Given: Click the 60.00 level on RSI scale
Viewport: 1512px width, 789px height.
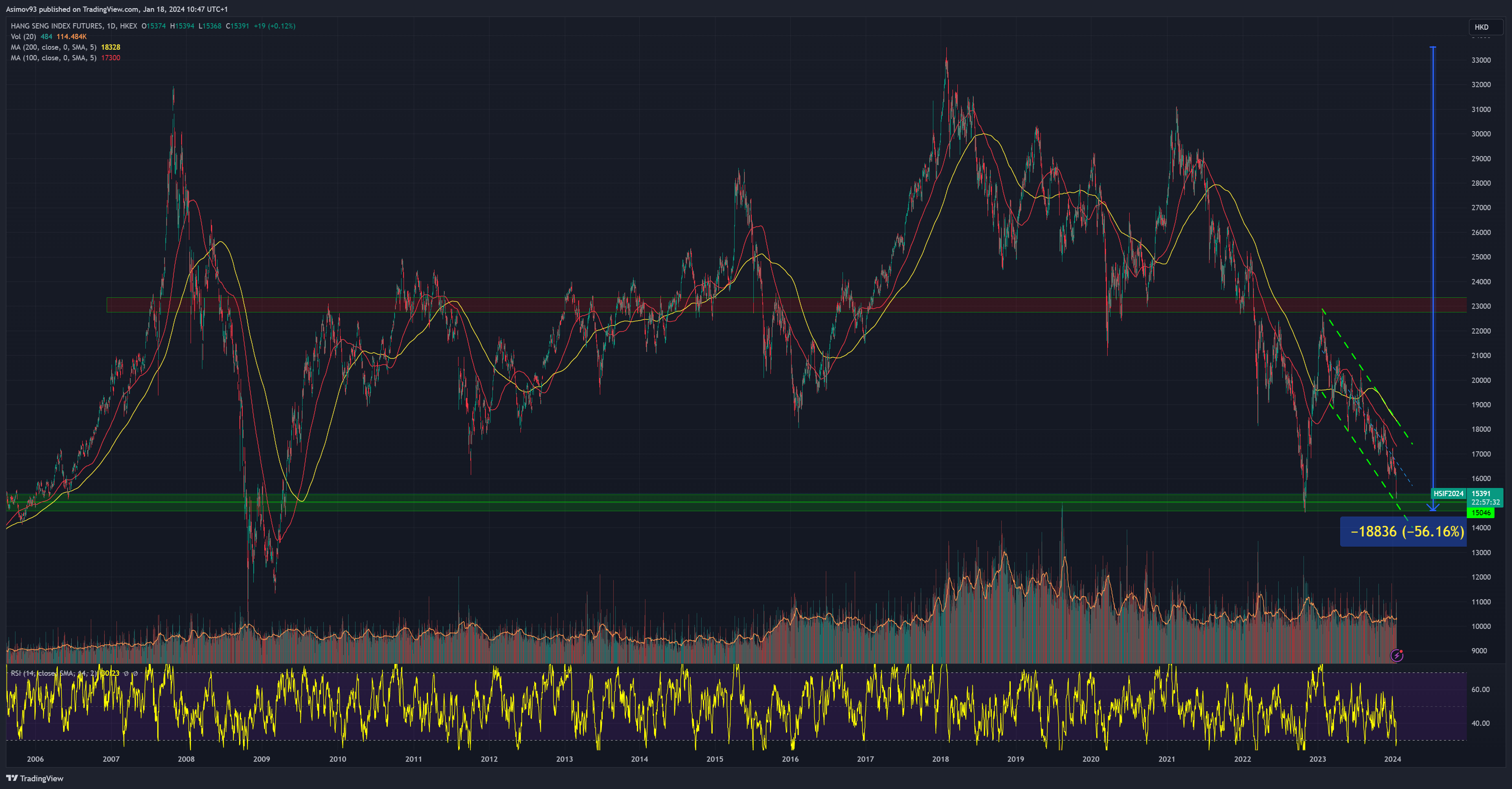Looking at the screenshot, I should pos(1480,689).
